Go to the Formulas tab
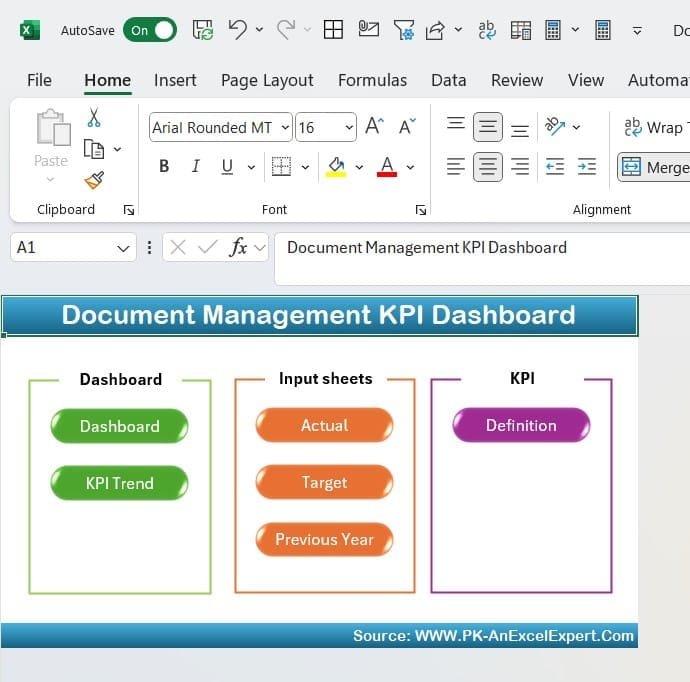The width and height of the screenshot is (690, 682). pos(372,80)
